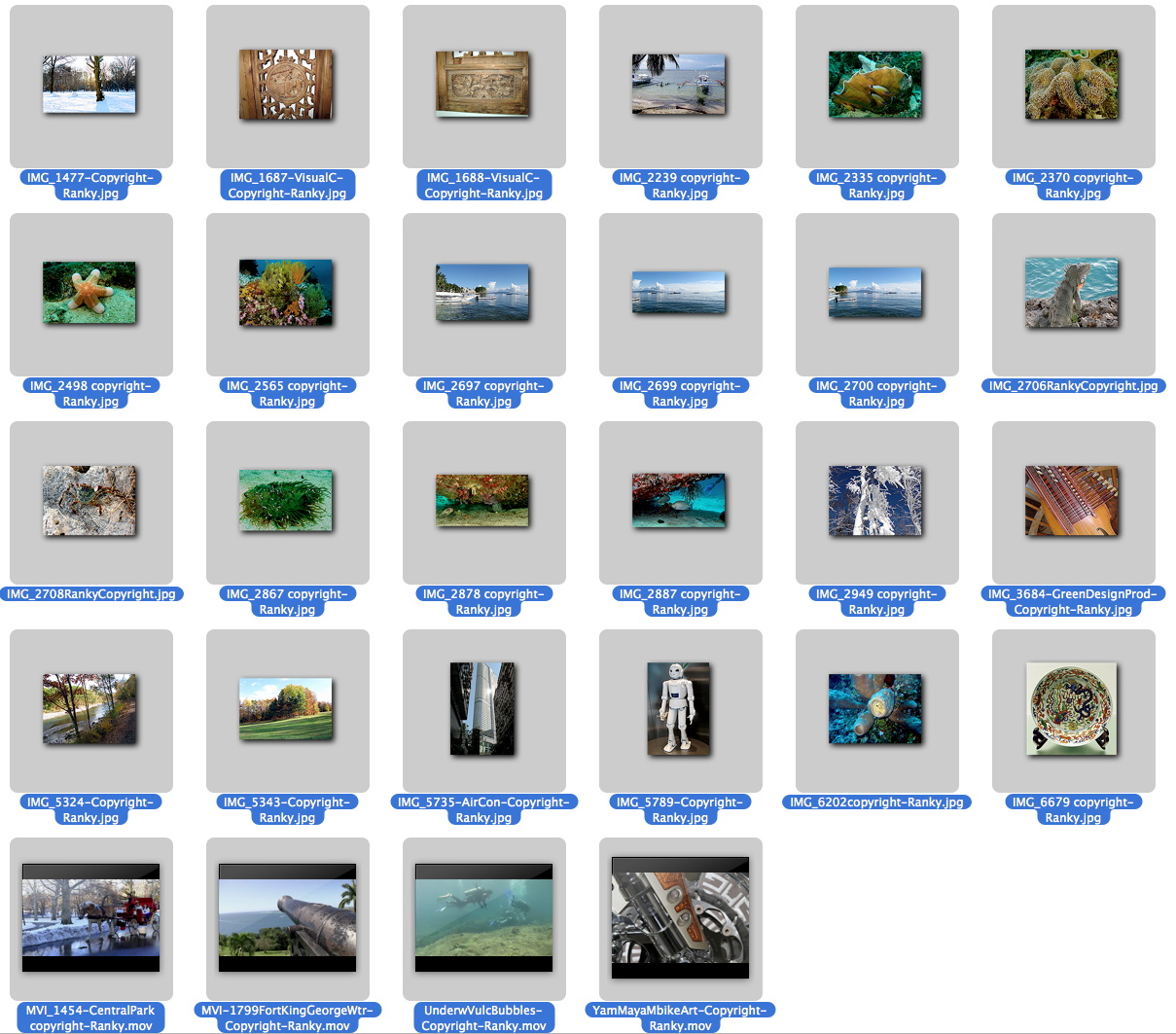Select the iguana photo thumbnail IMG_2706
The height and width of the screenshot is (1034, 1176).
[1073, 293]
